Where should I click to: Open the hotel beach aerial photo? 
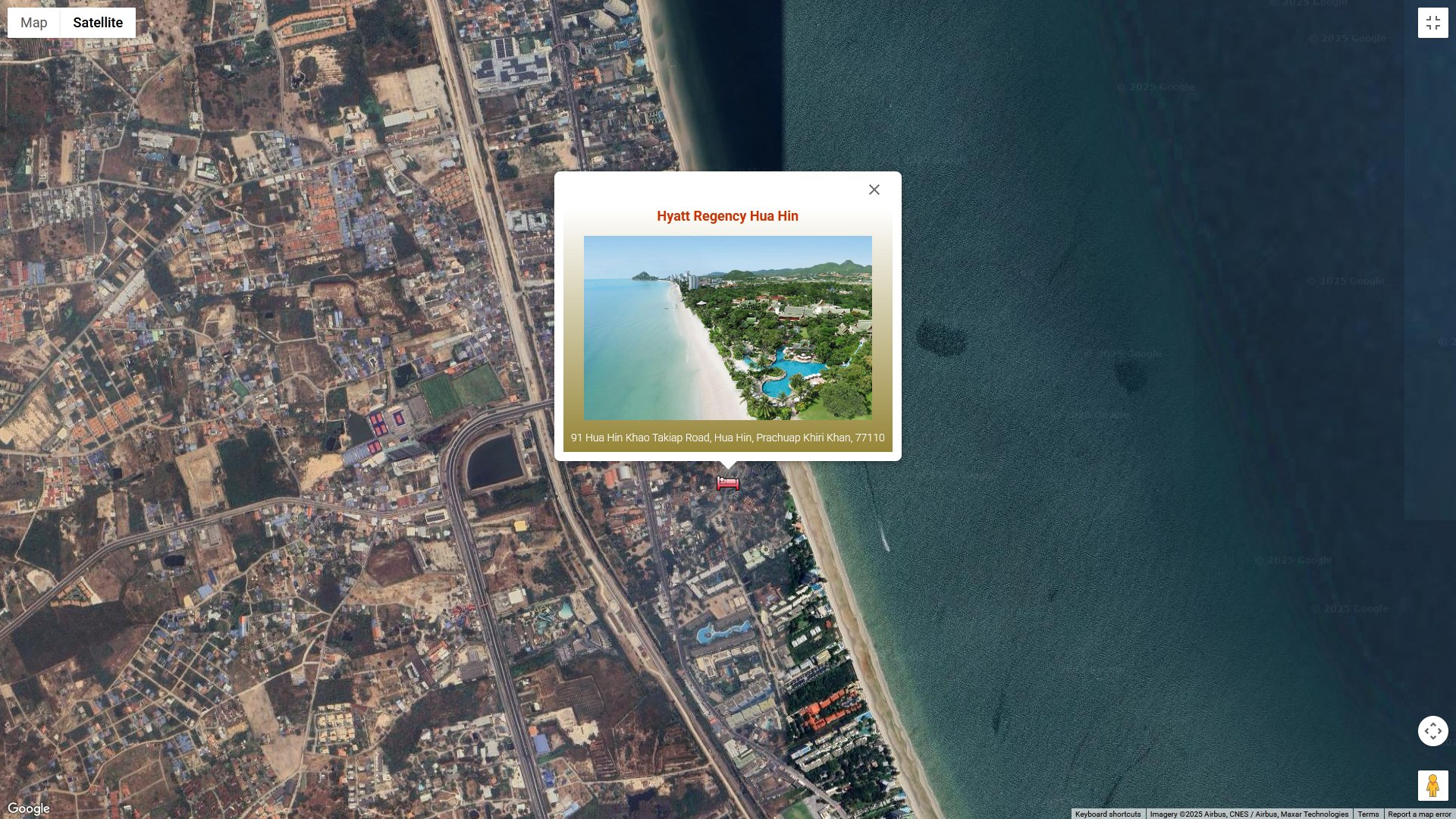pos(727,328)
